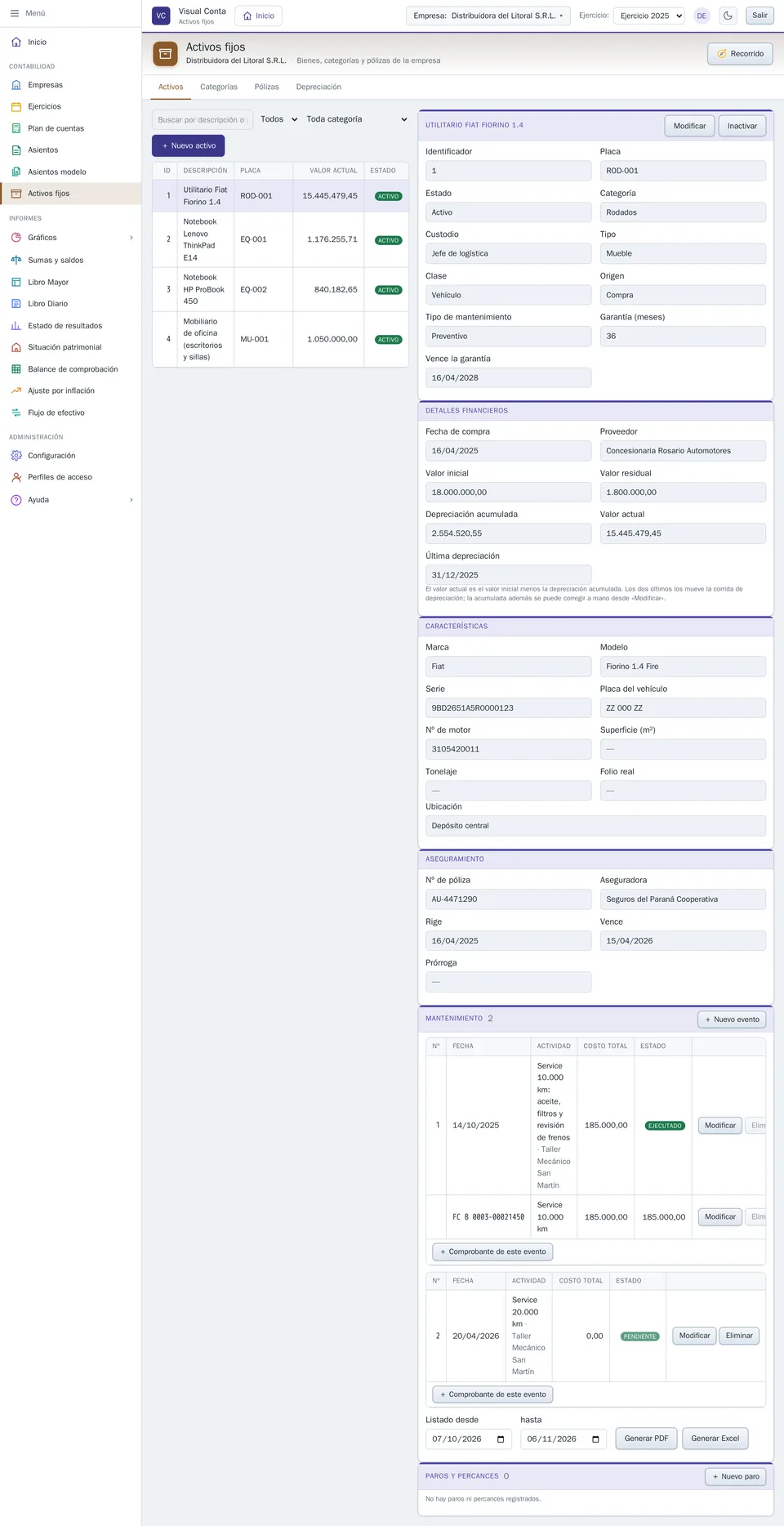Click the Salir button
Screen dimensions: 784x1526
click(759, 16)
